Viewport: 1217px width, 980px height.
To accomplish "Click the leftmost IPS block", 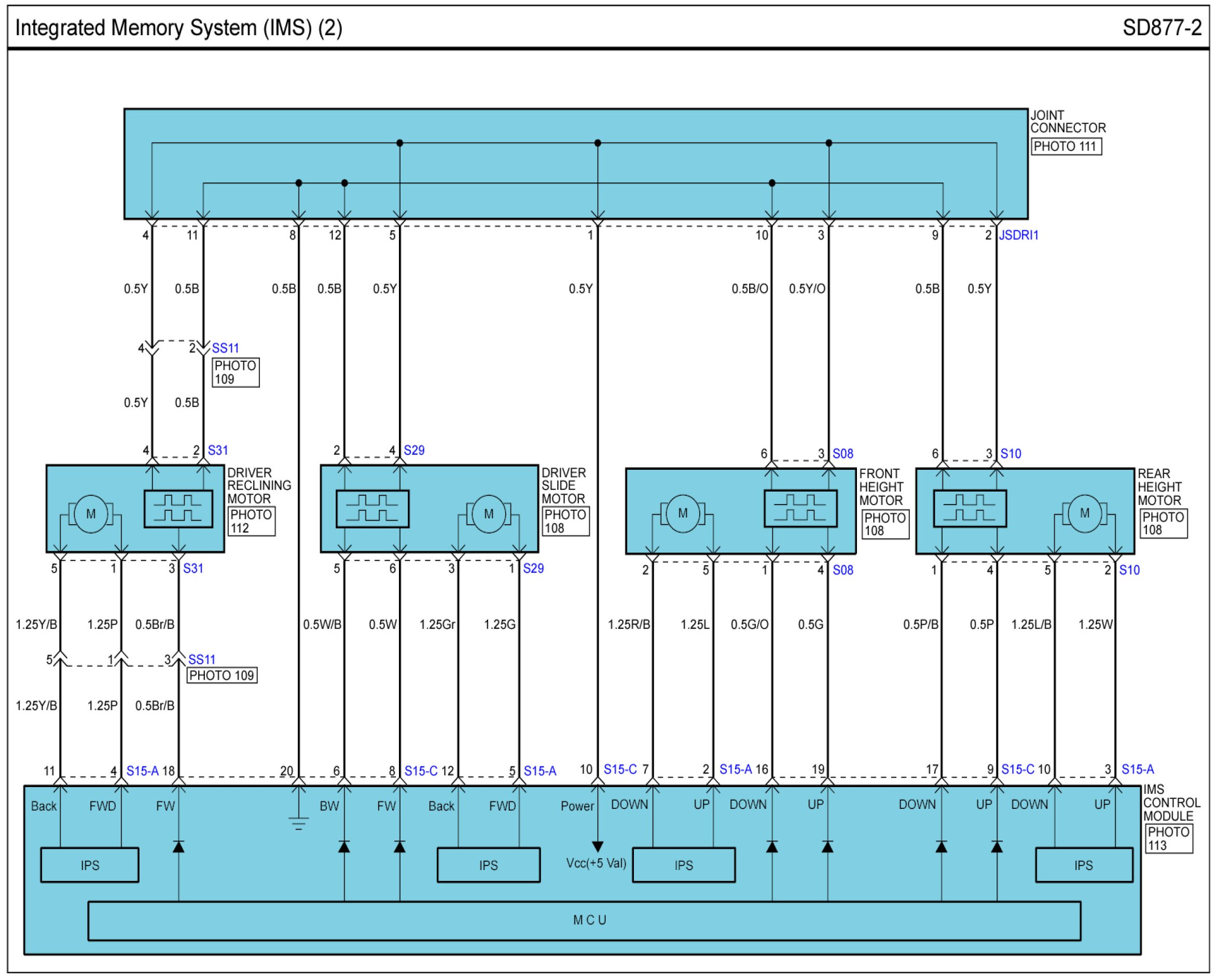I will pos(89,865).
